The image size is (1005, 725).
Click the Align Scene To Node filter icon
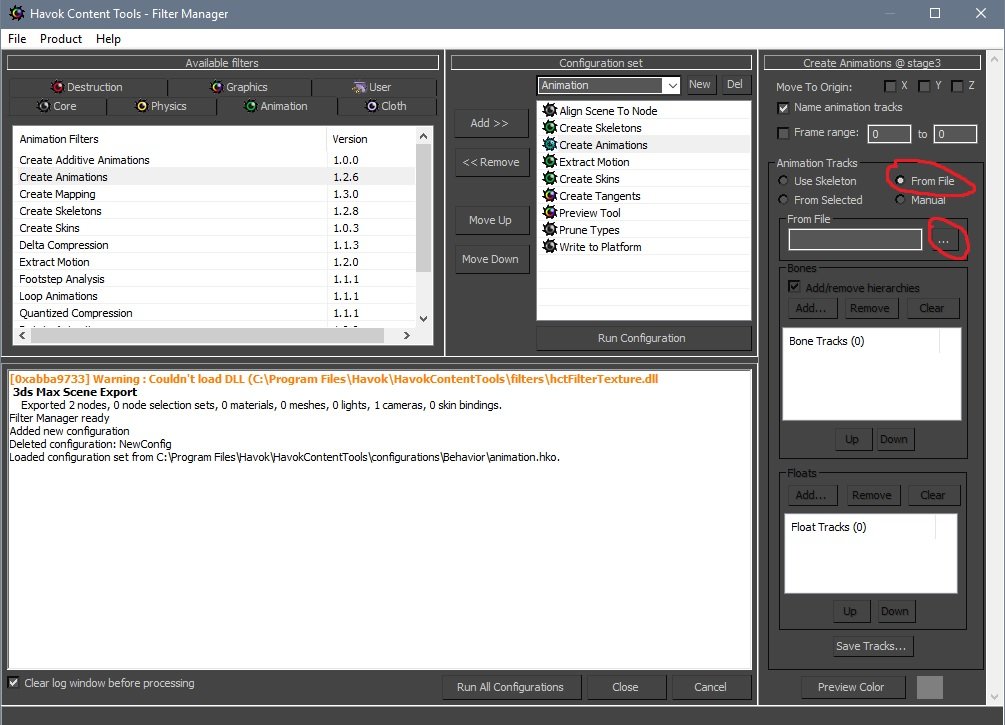pos(549,111)
